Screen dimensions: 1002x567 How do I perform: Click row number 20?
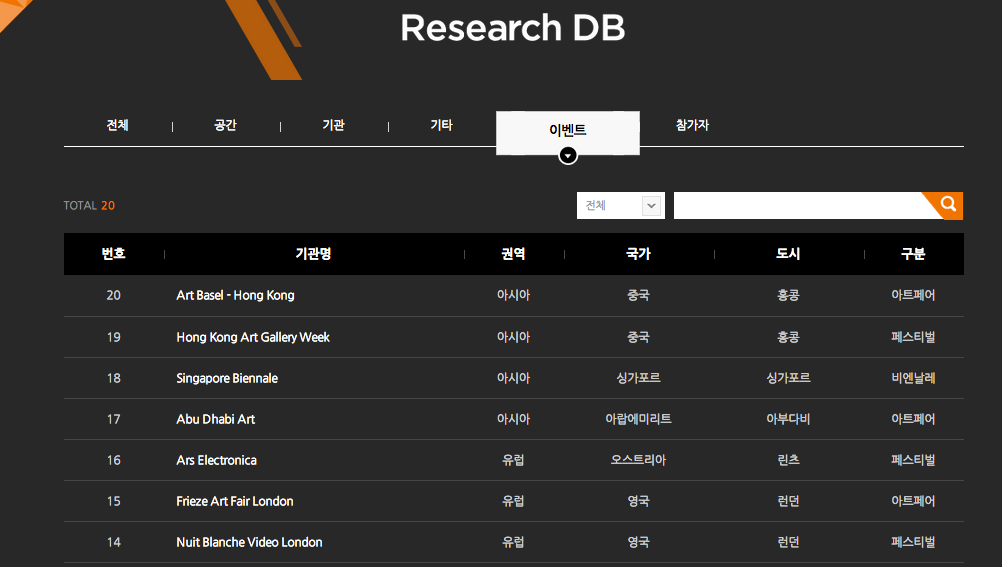point(114,295)
